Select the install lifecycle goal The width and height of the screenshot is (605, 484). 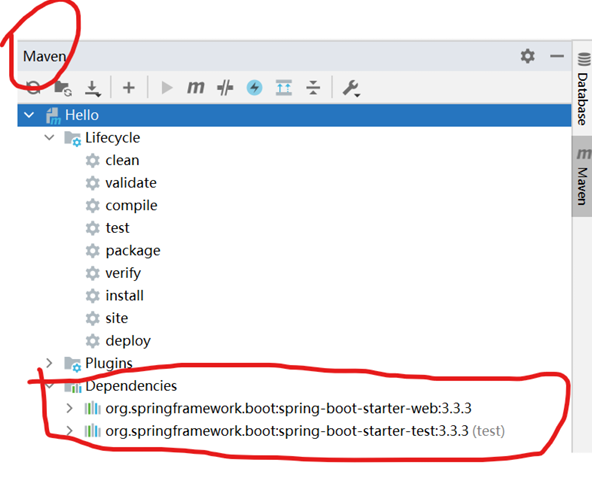pos(124,296)
